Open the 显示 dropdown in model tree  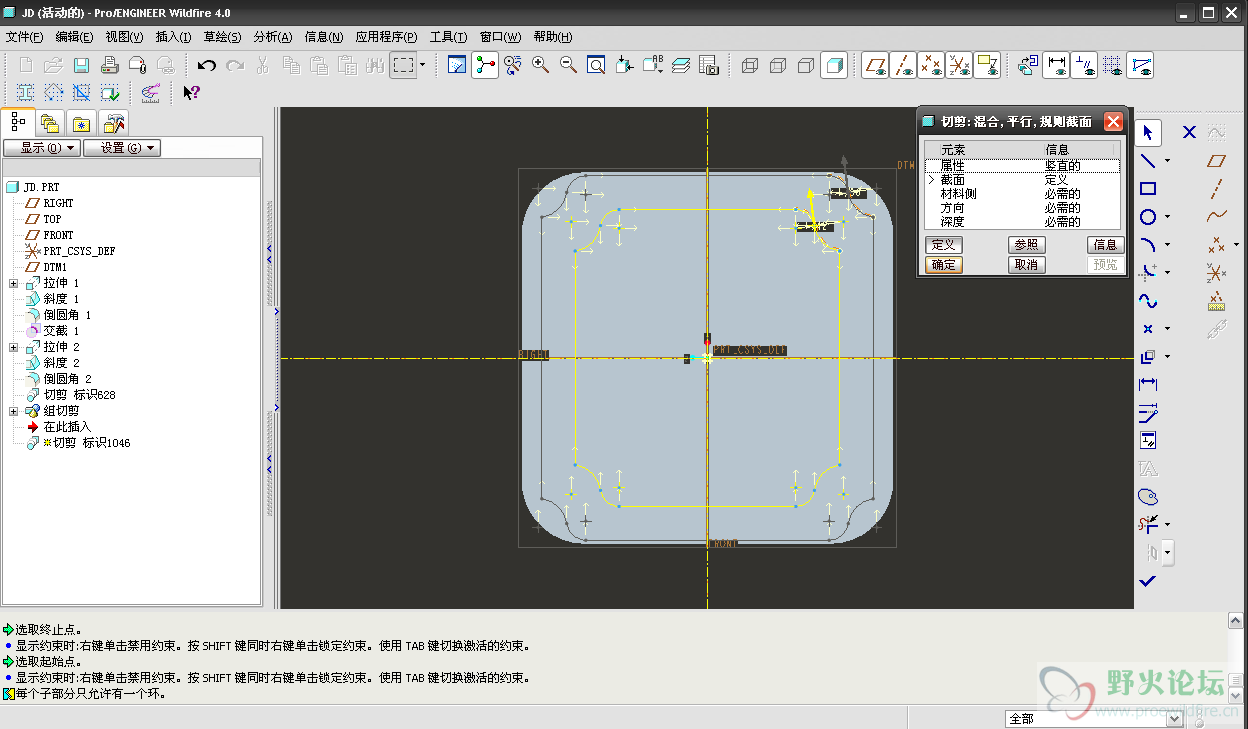41,148
